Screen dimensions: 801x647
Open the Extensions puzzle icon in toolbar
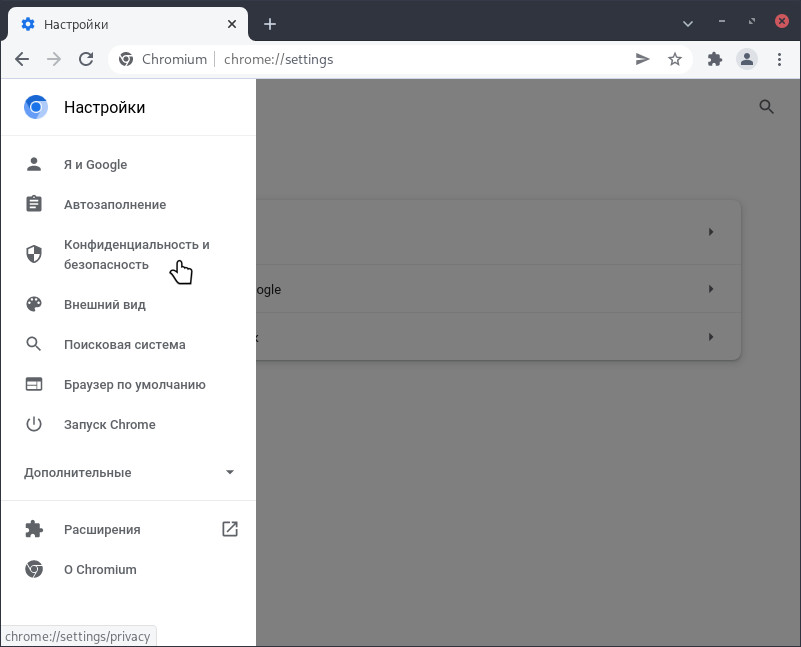(715, 59)
